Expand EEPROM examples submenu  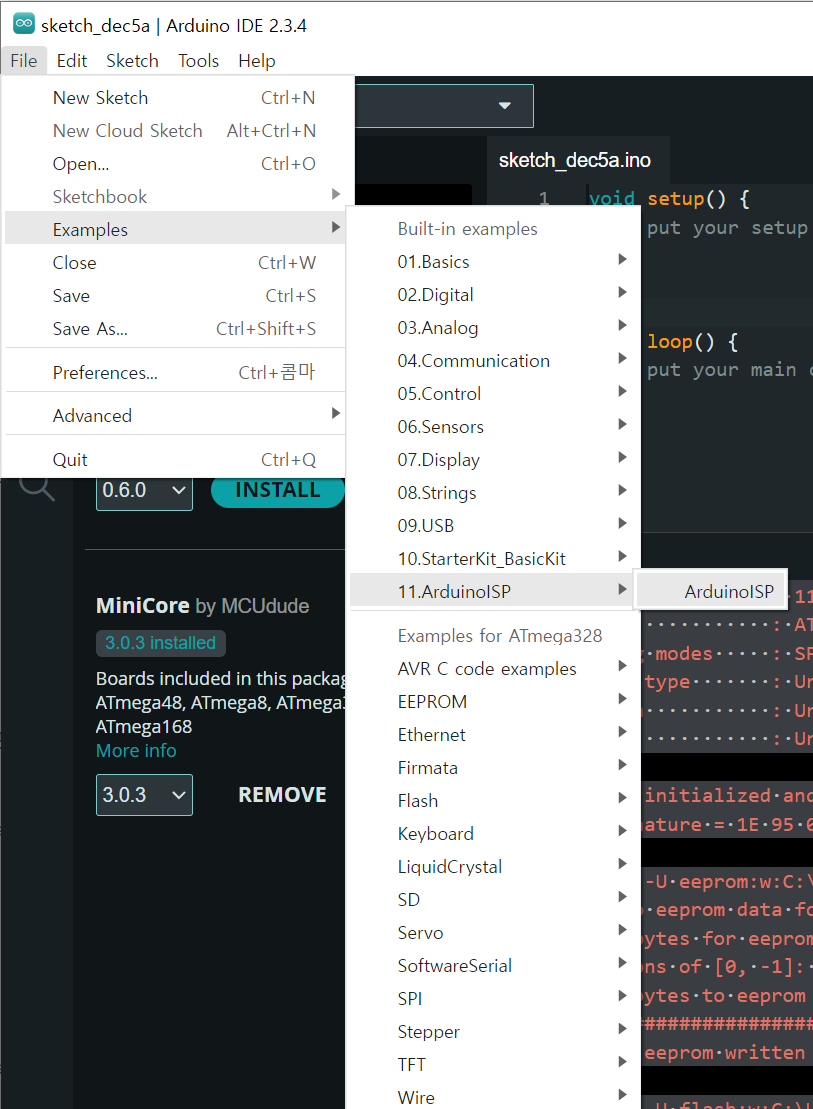click(495, 702)
